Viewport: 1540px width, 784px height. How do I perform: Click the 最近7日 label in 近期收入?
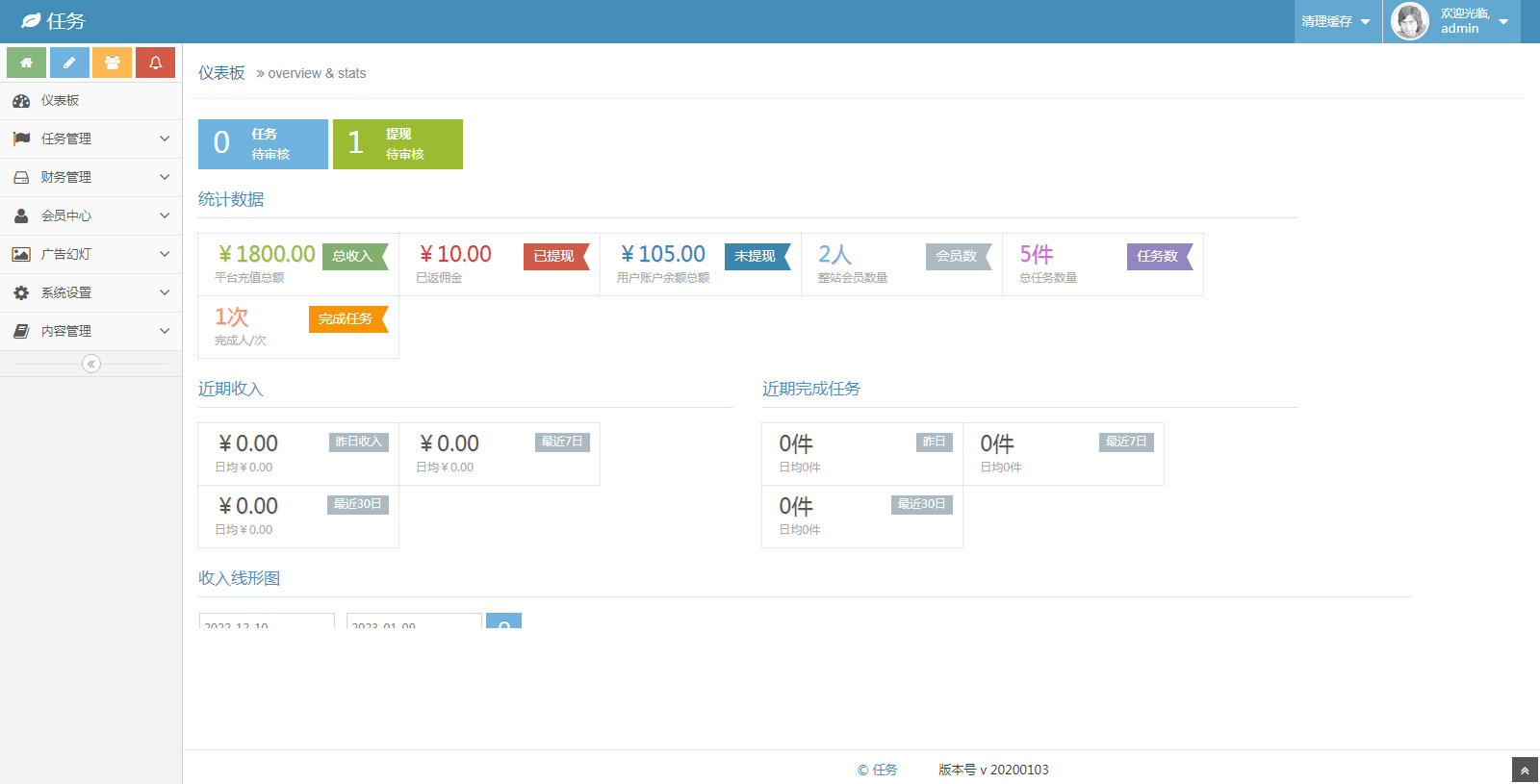pos(562,442)
